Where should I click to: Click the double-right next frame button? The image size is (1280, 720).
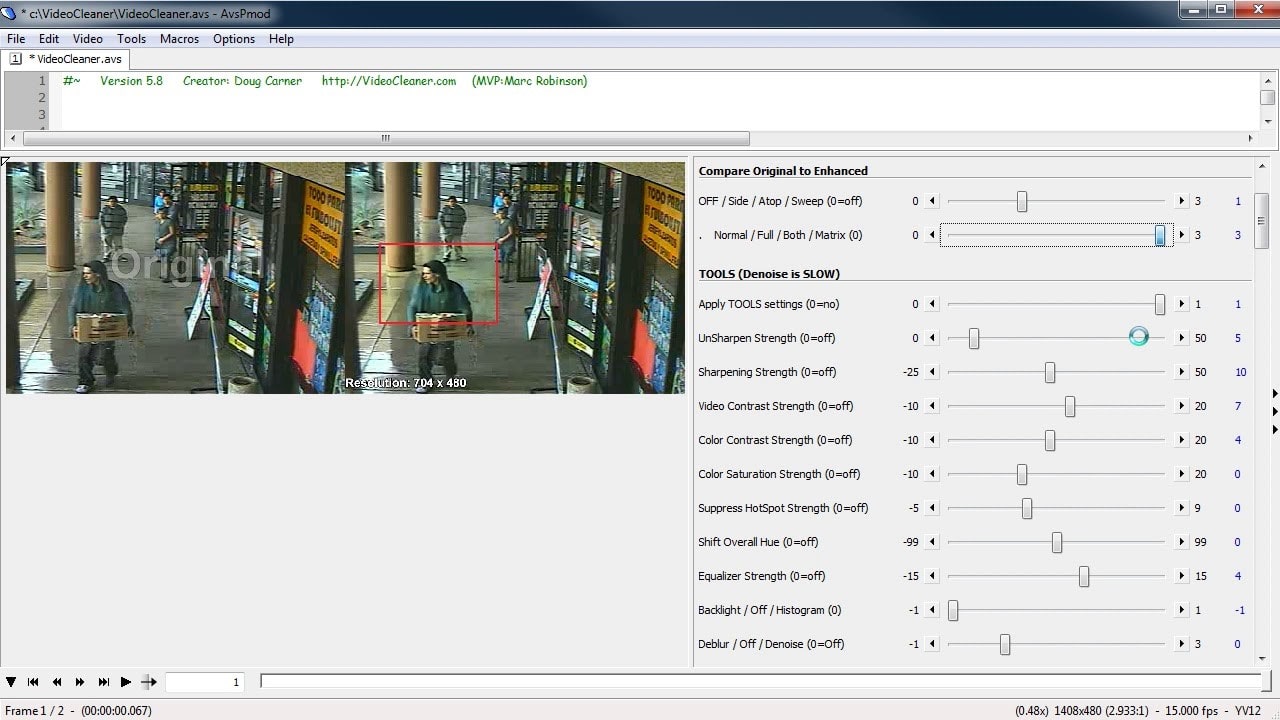pos(80,682)
